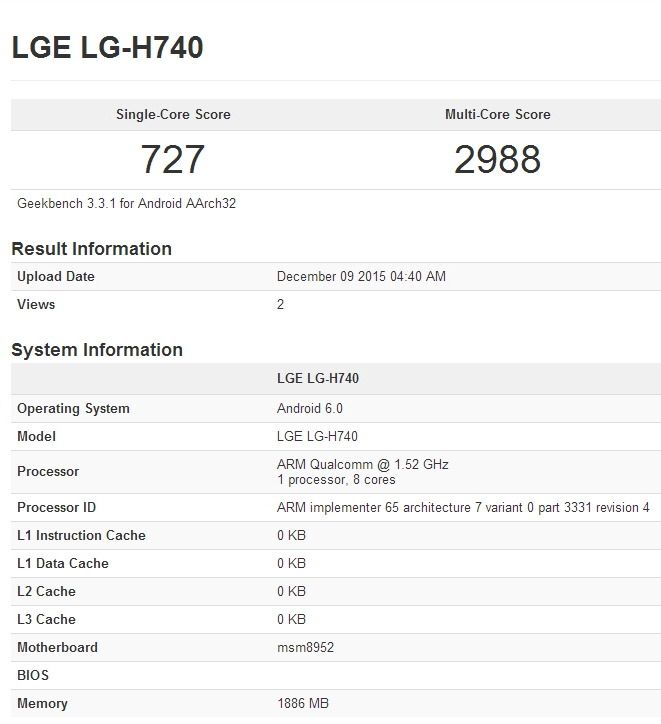Select the Geekbench 3.3.1 for Android AArch32 text
This screenshot has width=661, height=724.
pos(126,203)
